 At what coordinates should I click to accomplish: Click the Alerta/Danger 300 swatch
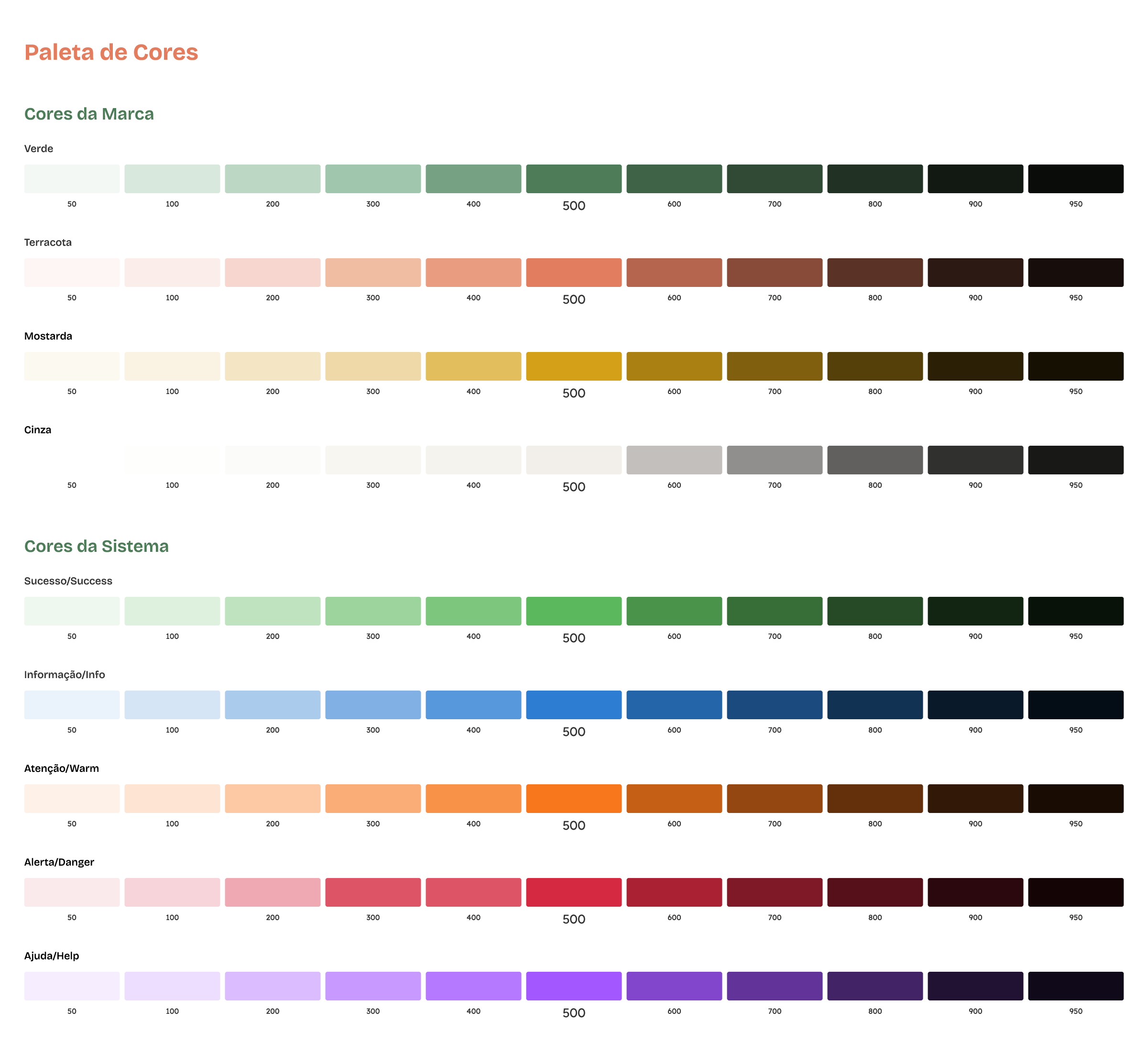372,892
